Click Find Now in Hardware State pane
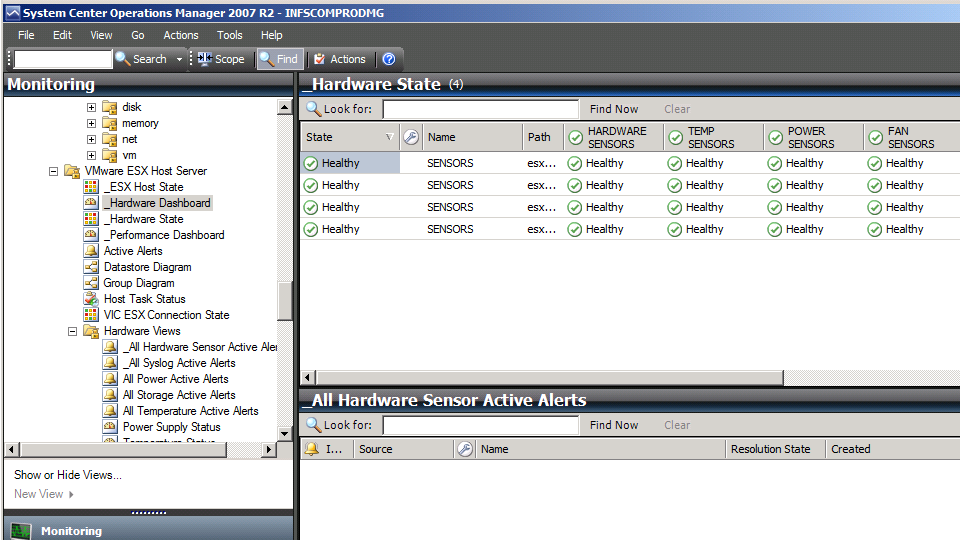This screenshot has width=960, height=540. (x=613, y=109)
